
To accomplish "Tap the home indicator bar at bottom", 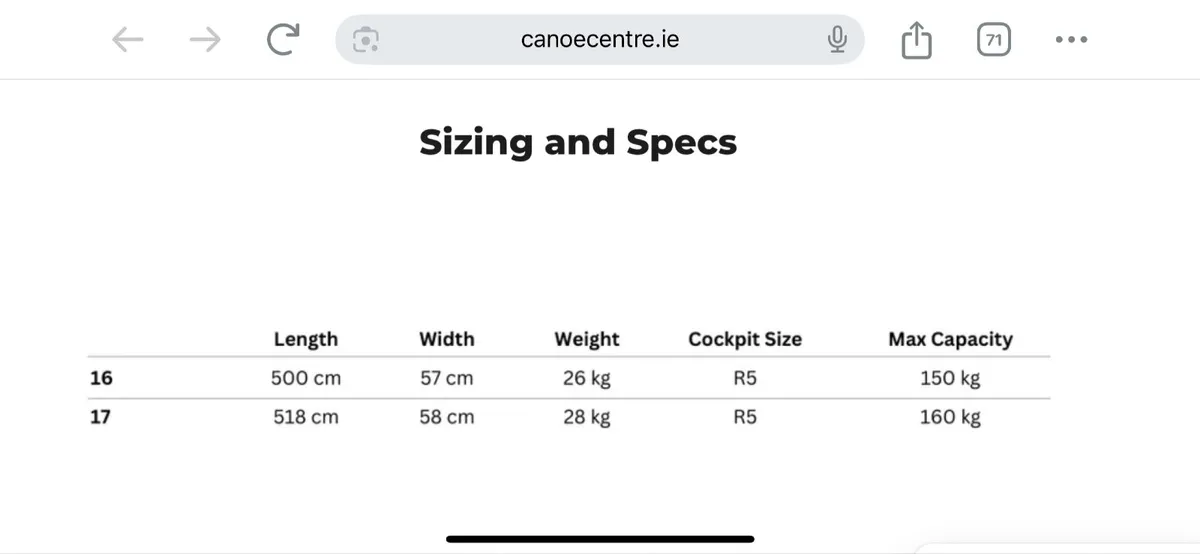I will [600, 539].
